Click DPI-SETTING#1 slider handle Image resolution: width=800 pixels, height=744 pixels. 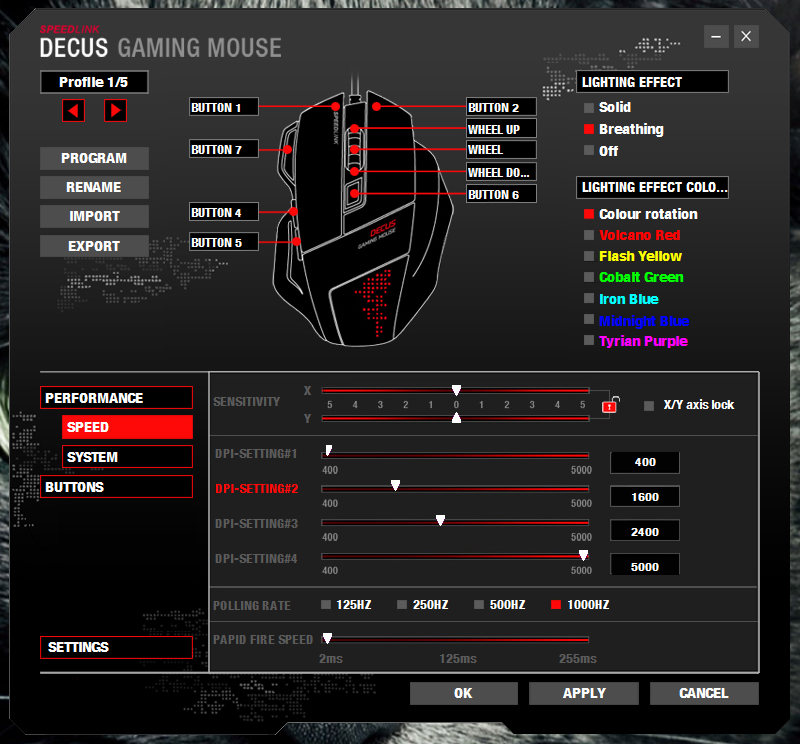[x=329, y=450]
